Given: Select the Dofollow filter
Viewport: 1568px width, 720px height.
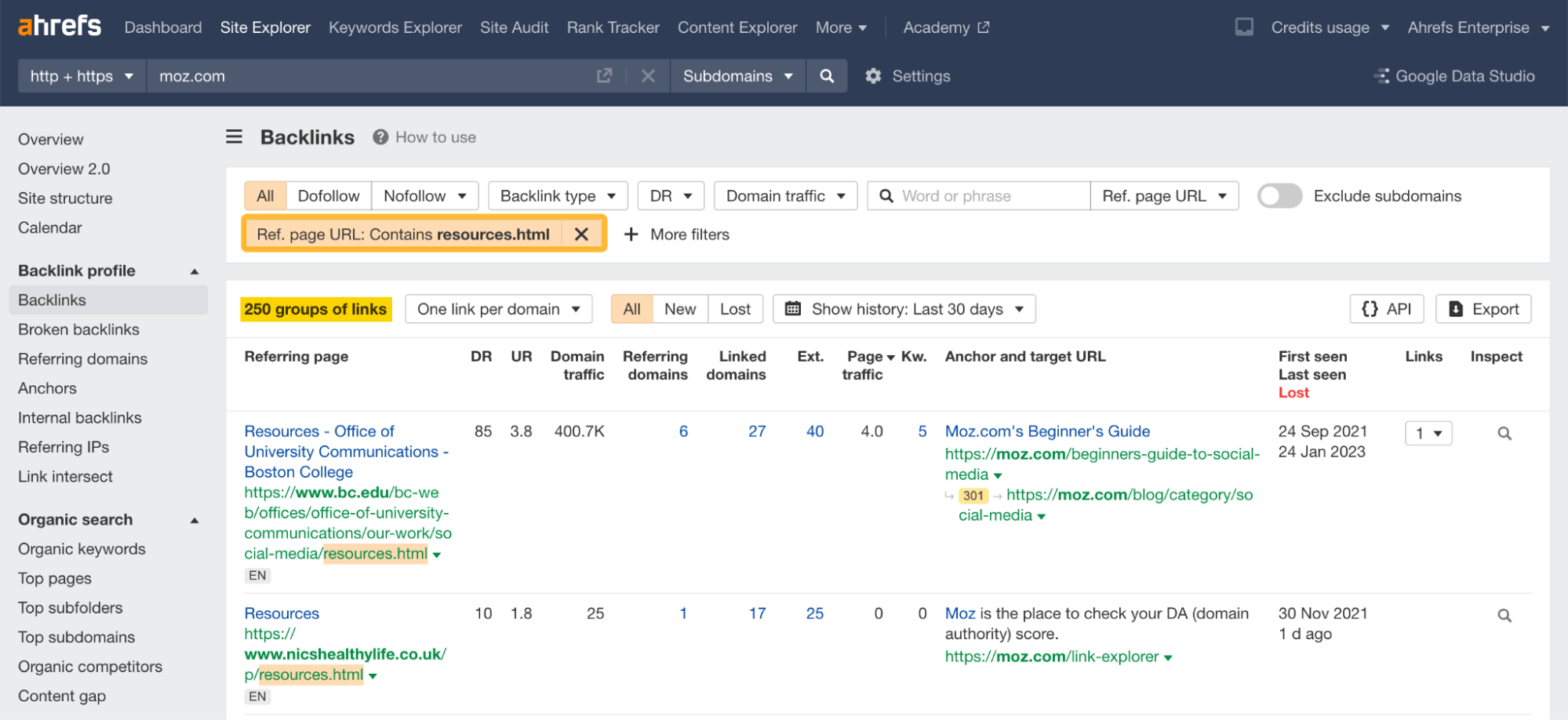Looking at the screenshot, I should click(328, 195).
